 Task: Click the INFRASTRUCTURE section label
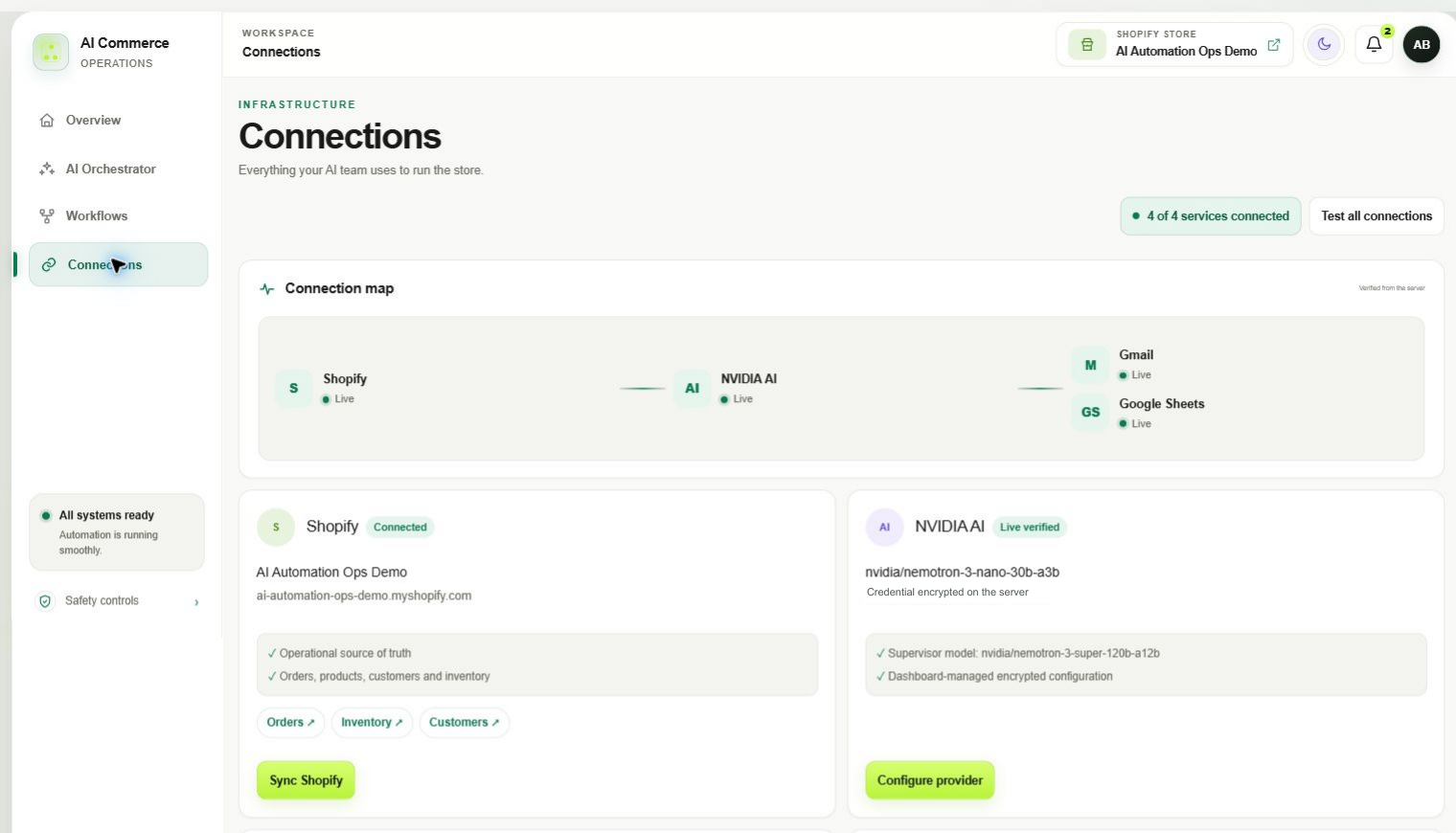coord(297,104)
